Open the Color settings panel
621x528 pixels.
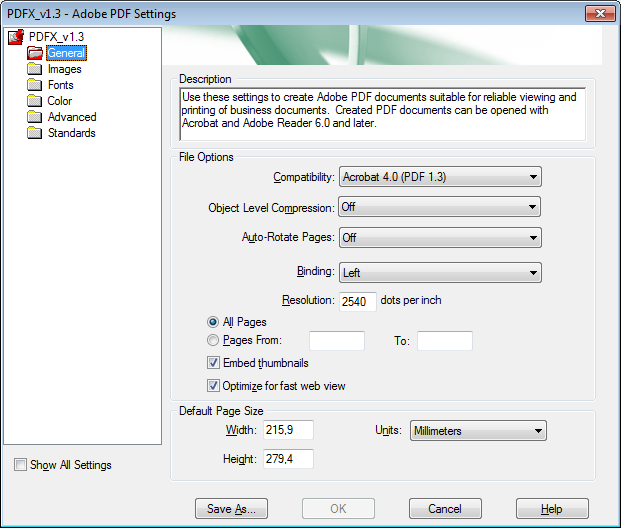tap(60, 101)
